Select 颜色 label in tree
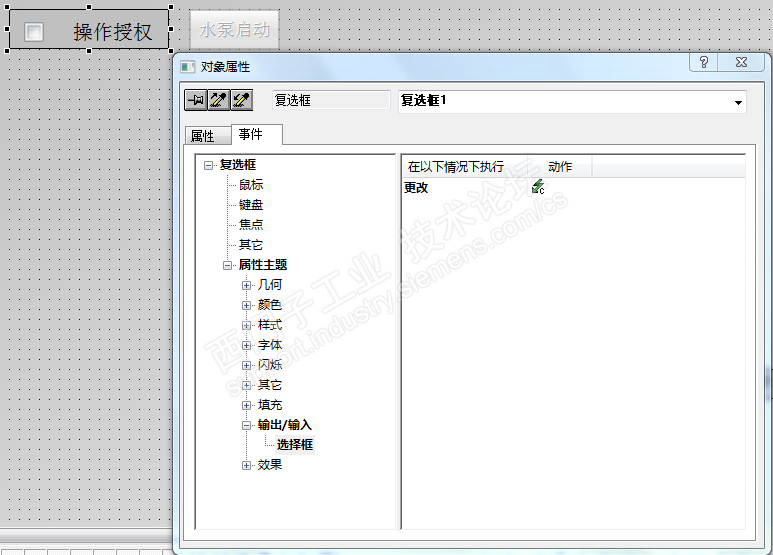 [x=270, y=305]
